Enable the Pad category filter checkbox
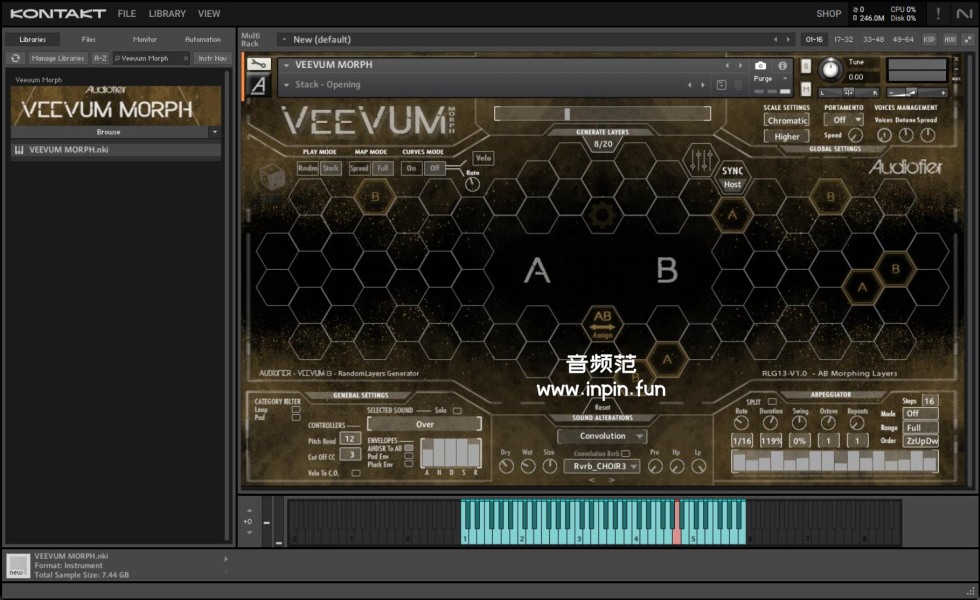This screenshot has width=980, height=600. point(296,418)
